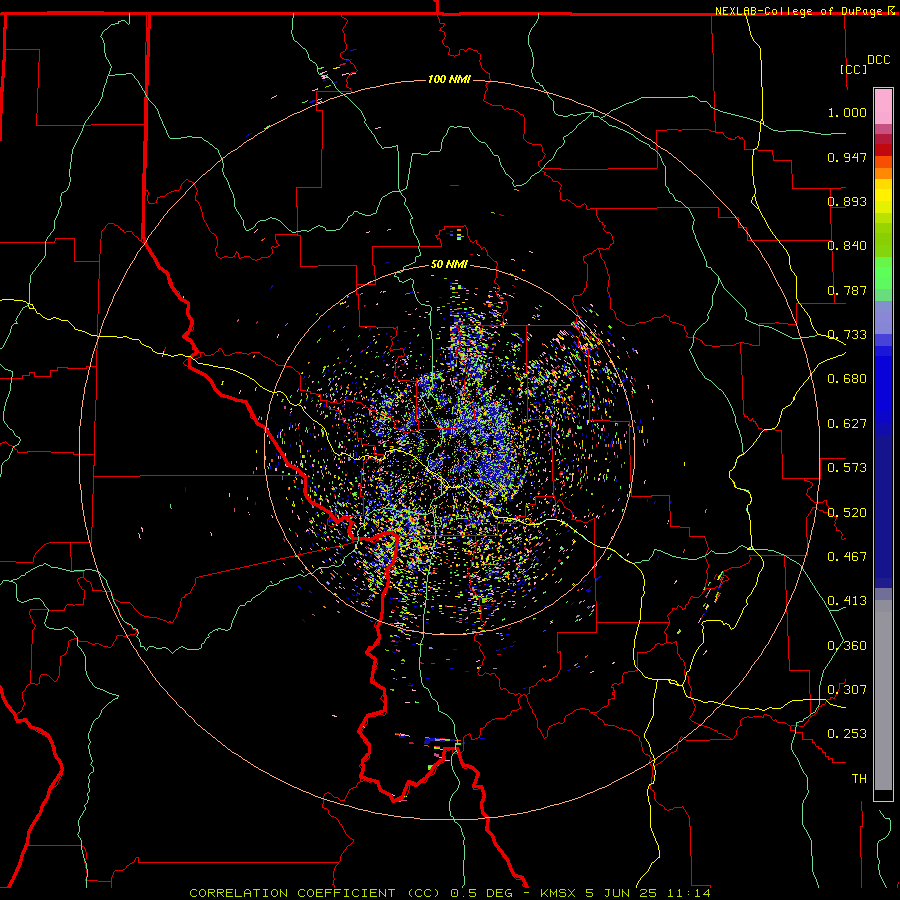Click the [CC] legend unit label
The height and width of the screenshot is (900, 900).
click(x=854, y=69)
